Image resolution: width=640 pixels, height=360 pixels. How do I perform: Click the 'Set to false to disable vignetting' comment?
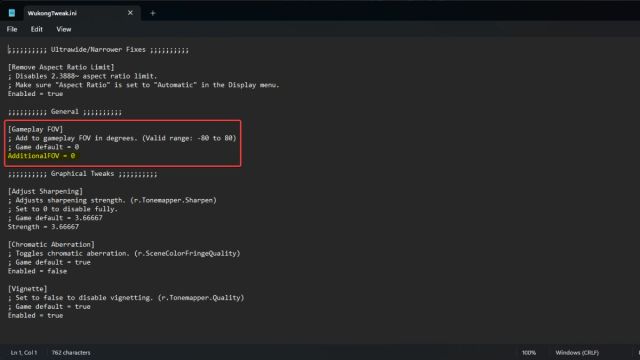(x=126, y=298)
